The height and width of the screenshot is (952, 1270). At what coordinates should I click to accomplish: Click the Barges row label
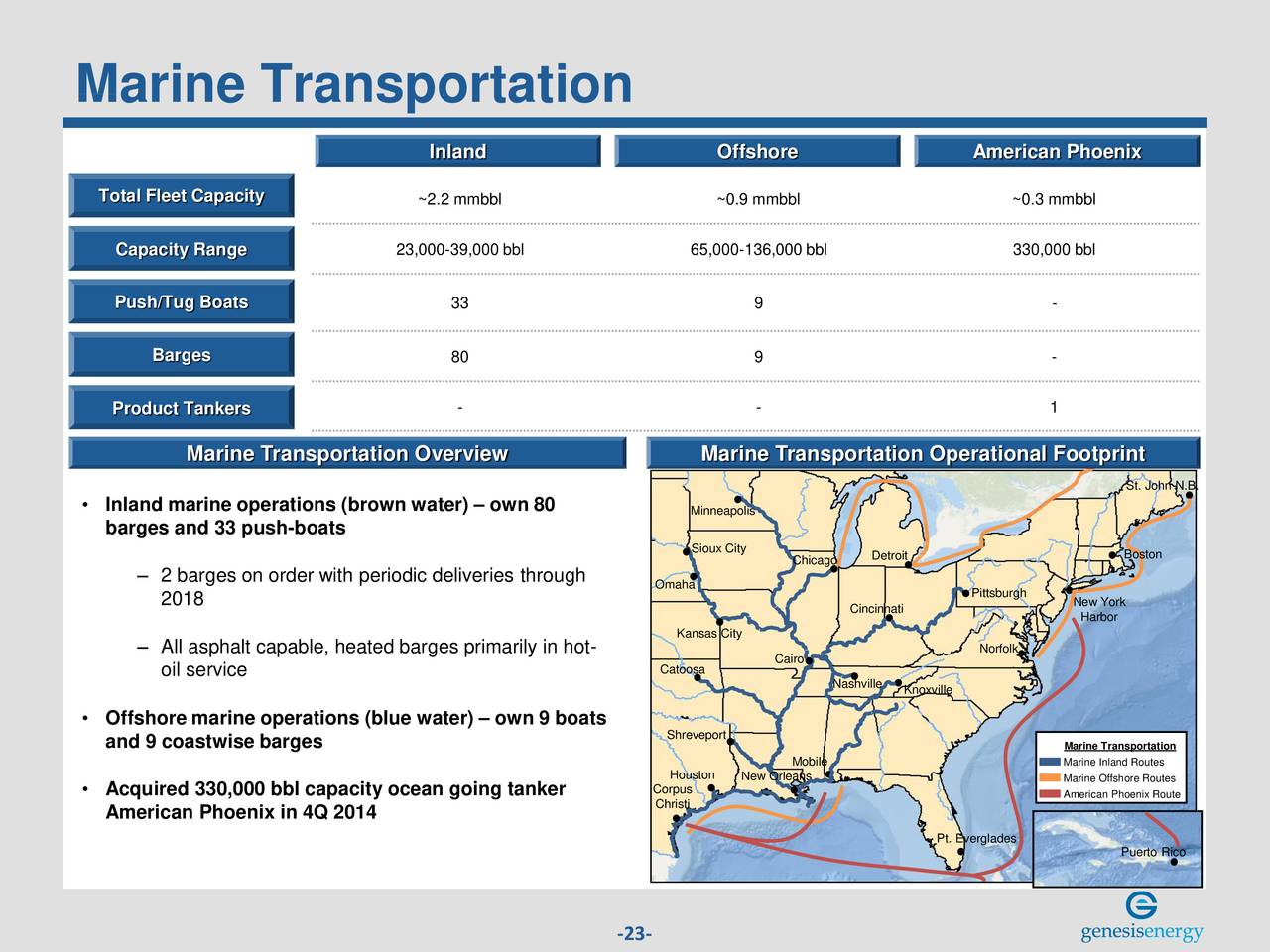182,354
